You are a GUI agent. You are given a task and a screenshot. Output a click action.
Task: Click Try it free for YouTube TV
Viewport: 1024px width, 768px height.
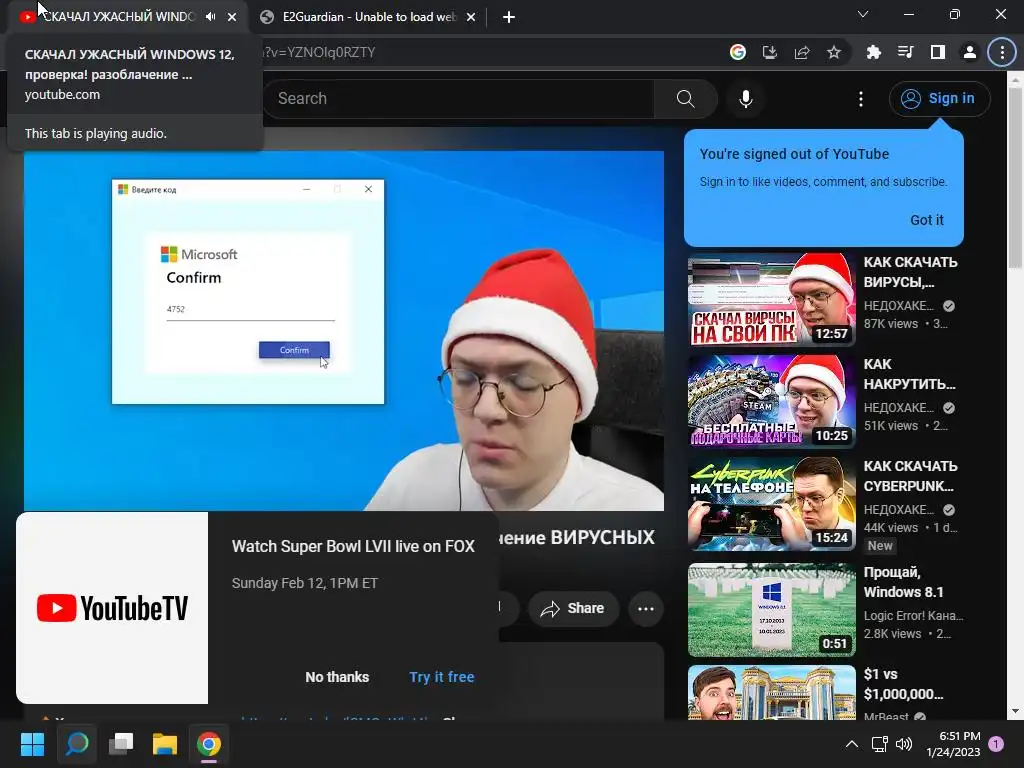pyautogui.click(x=442, y=677)
